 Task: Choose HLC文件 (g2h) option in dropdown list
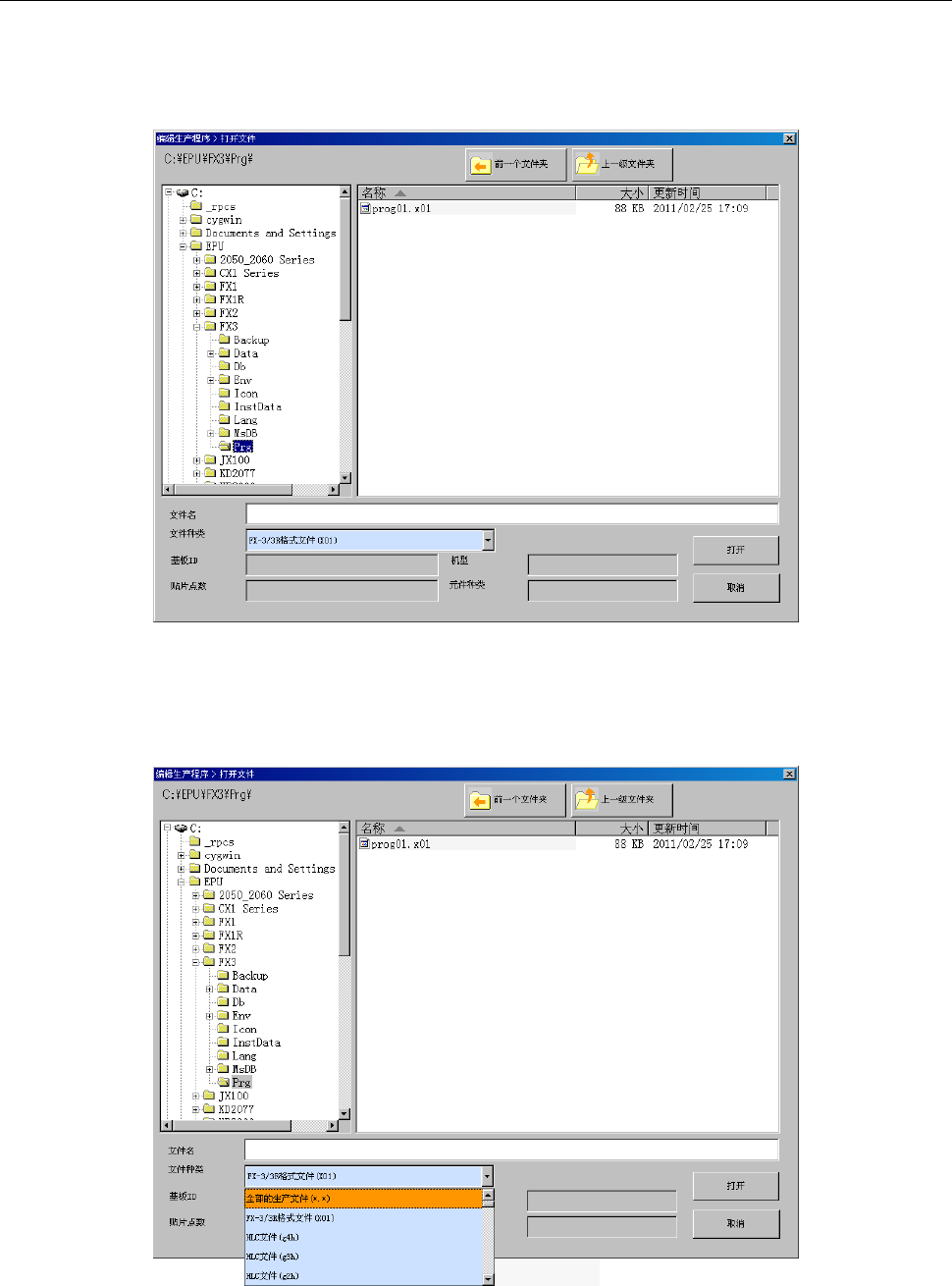(x=363, y=1276)
